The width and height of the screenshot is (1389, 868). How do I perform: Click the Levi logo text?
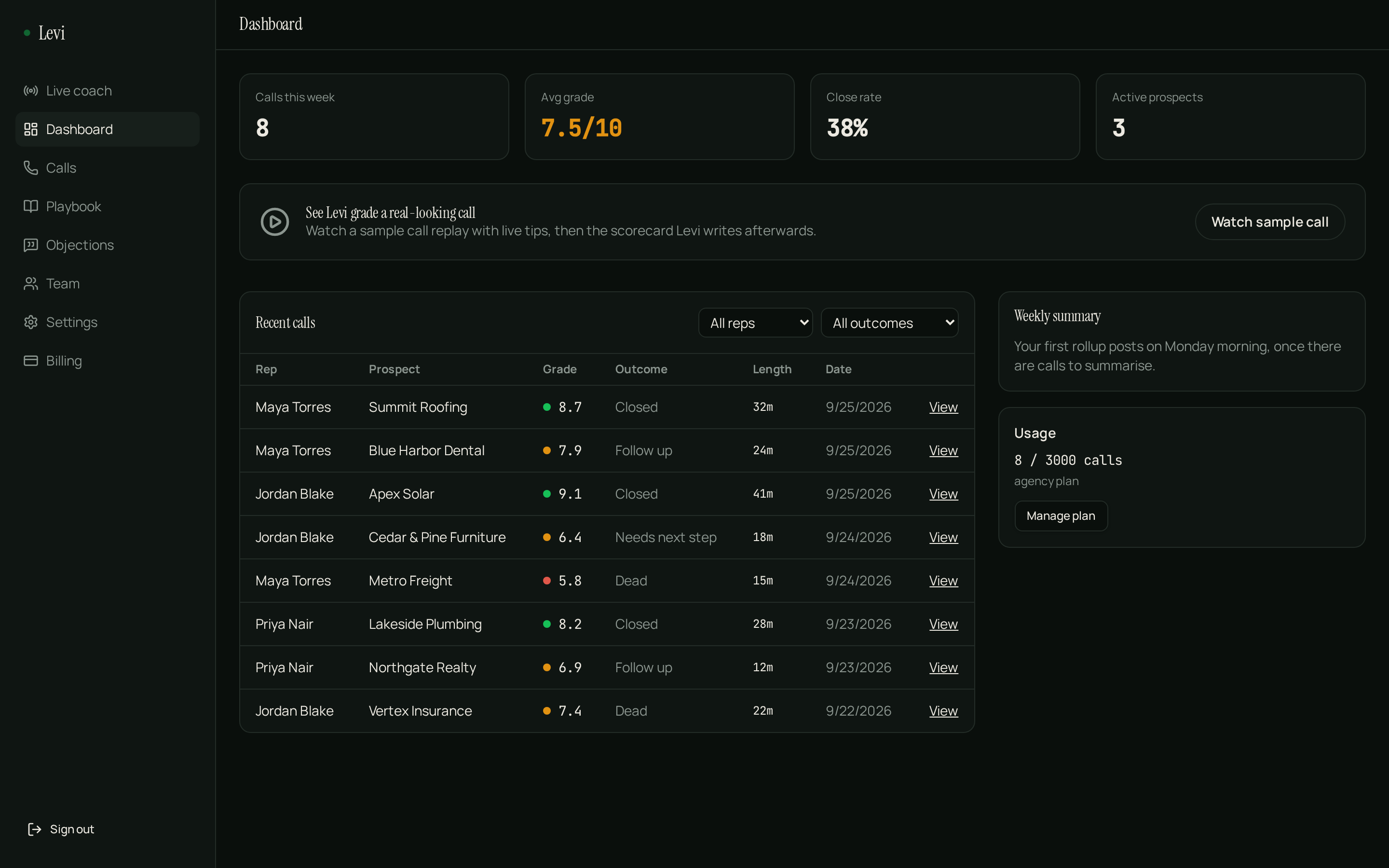click(52, 33)
